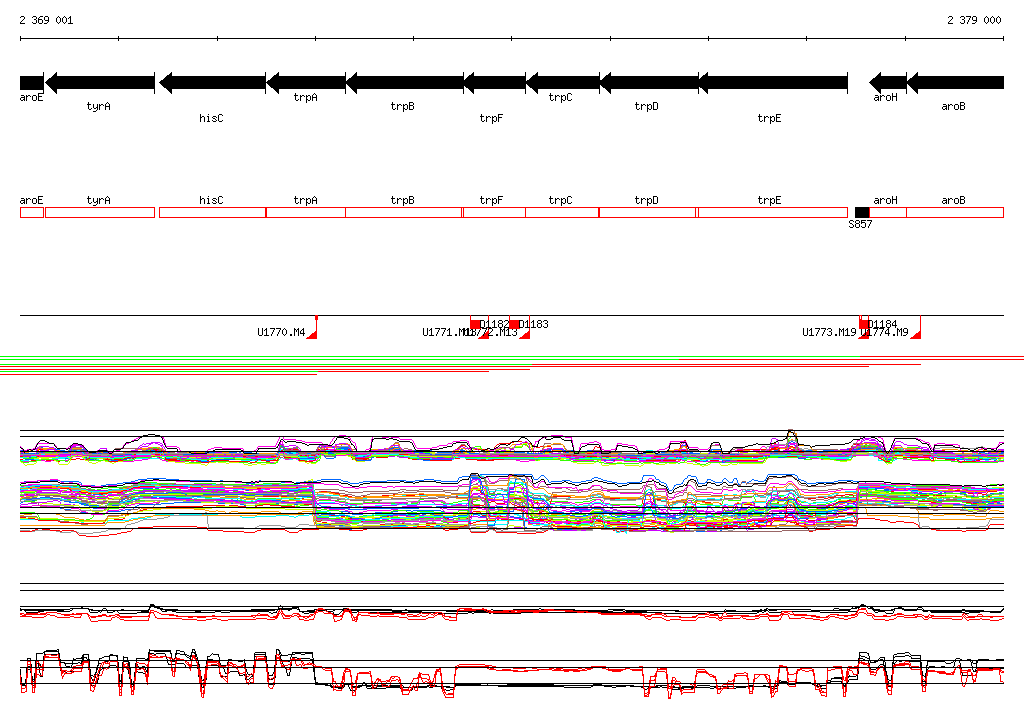Click the tyrA outlined annotation box

(100, 212)
